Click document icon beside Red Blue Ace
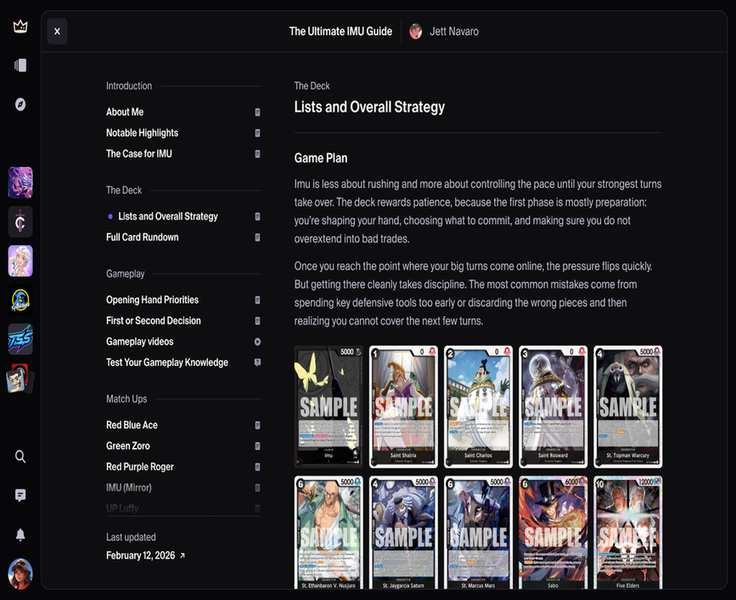The image size is (736, 600). coord(257,425)
